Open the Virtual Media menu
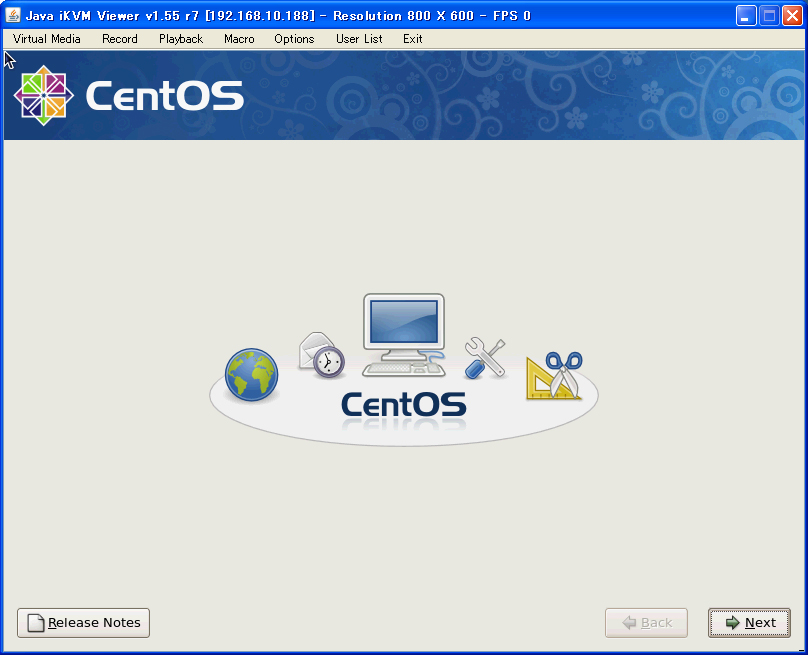This screenshot has width=808, height=655. click(46, 39)
